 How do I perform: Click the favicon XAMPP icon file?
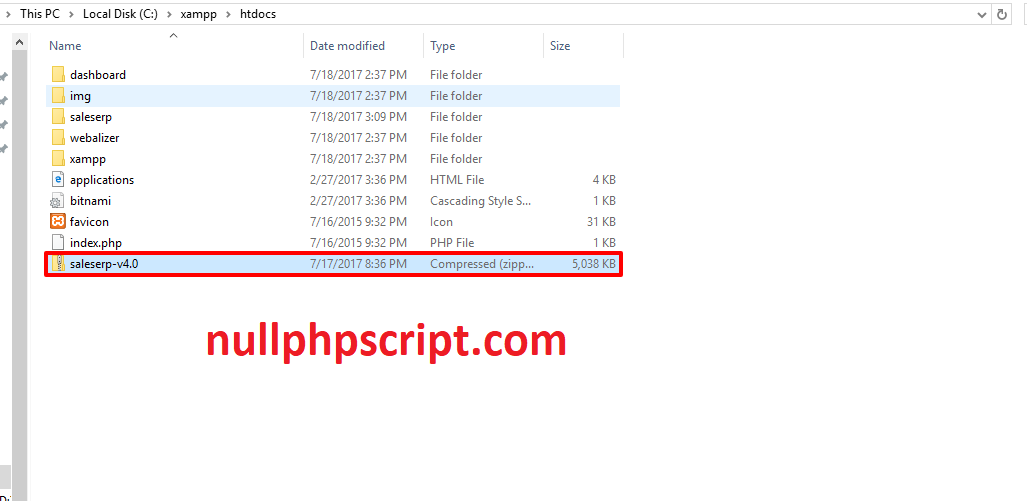click(x=57, y=222)
